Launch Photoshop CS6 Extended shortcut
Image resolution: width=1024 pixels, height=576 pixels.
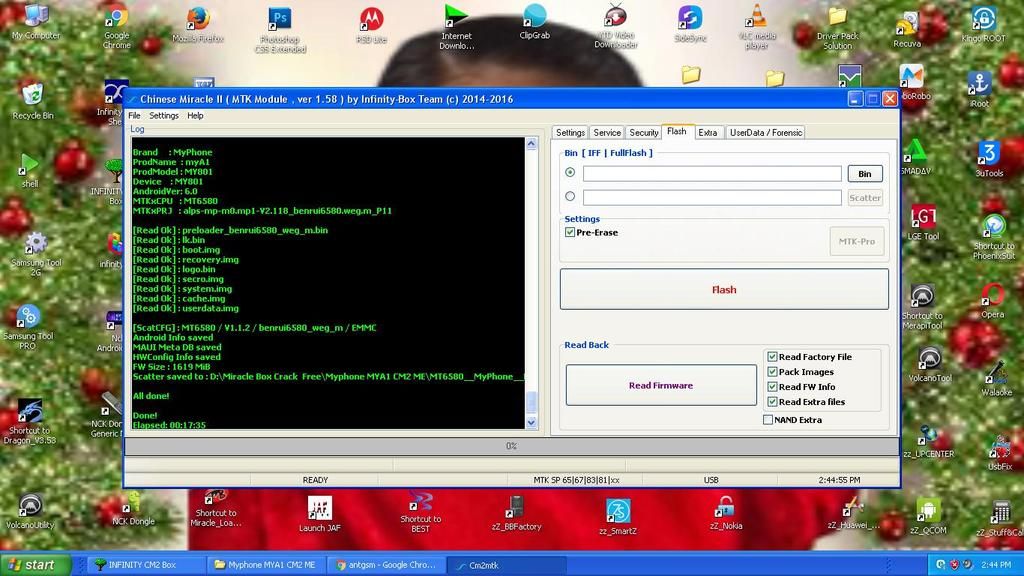(280, 30)
